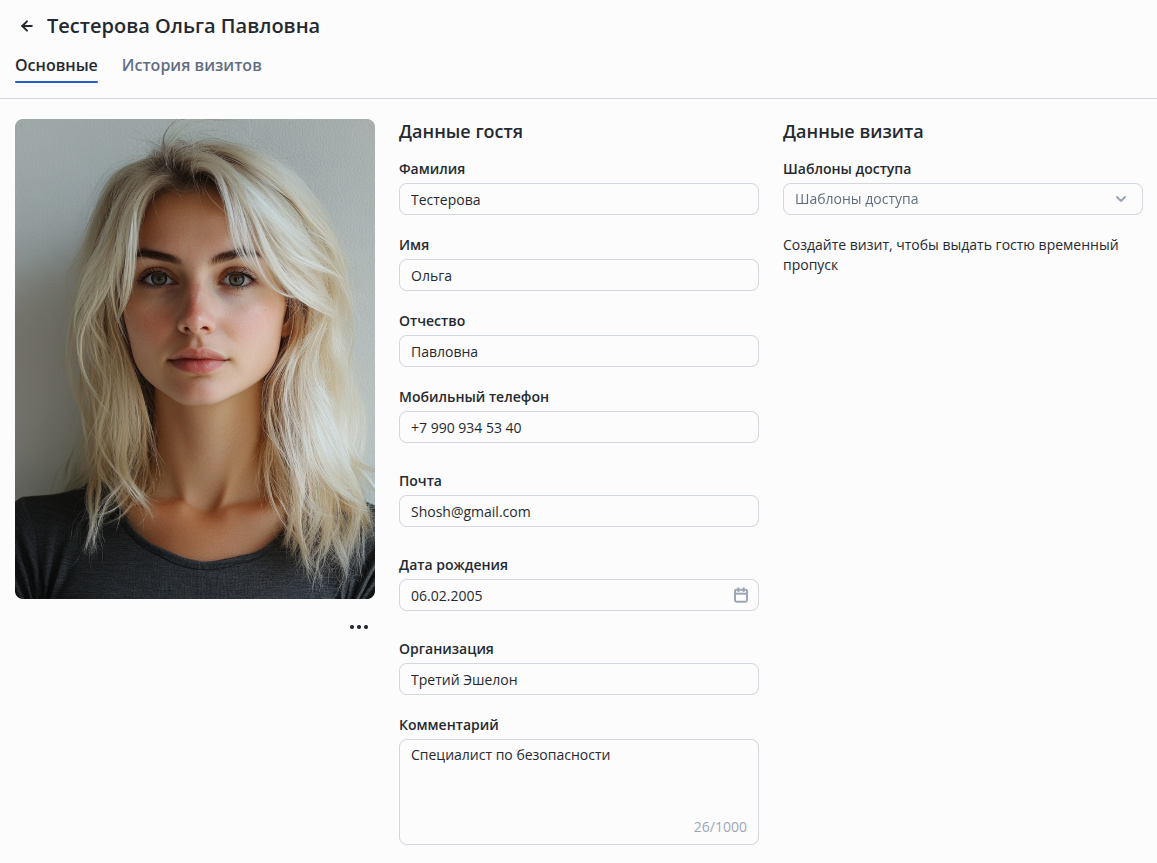Image resolution: width=1157 pixels, height=863 pixels.
Task: Click the Дата рождения date field
Action: point(578,595)
